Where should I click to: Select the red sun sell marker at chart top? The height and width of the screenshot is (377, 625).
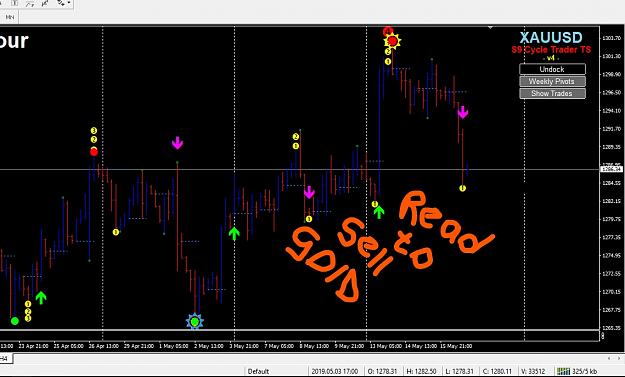[x=392, y=41]
